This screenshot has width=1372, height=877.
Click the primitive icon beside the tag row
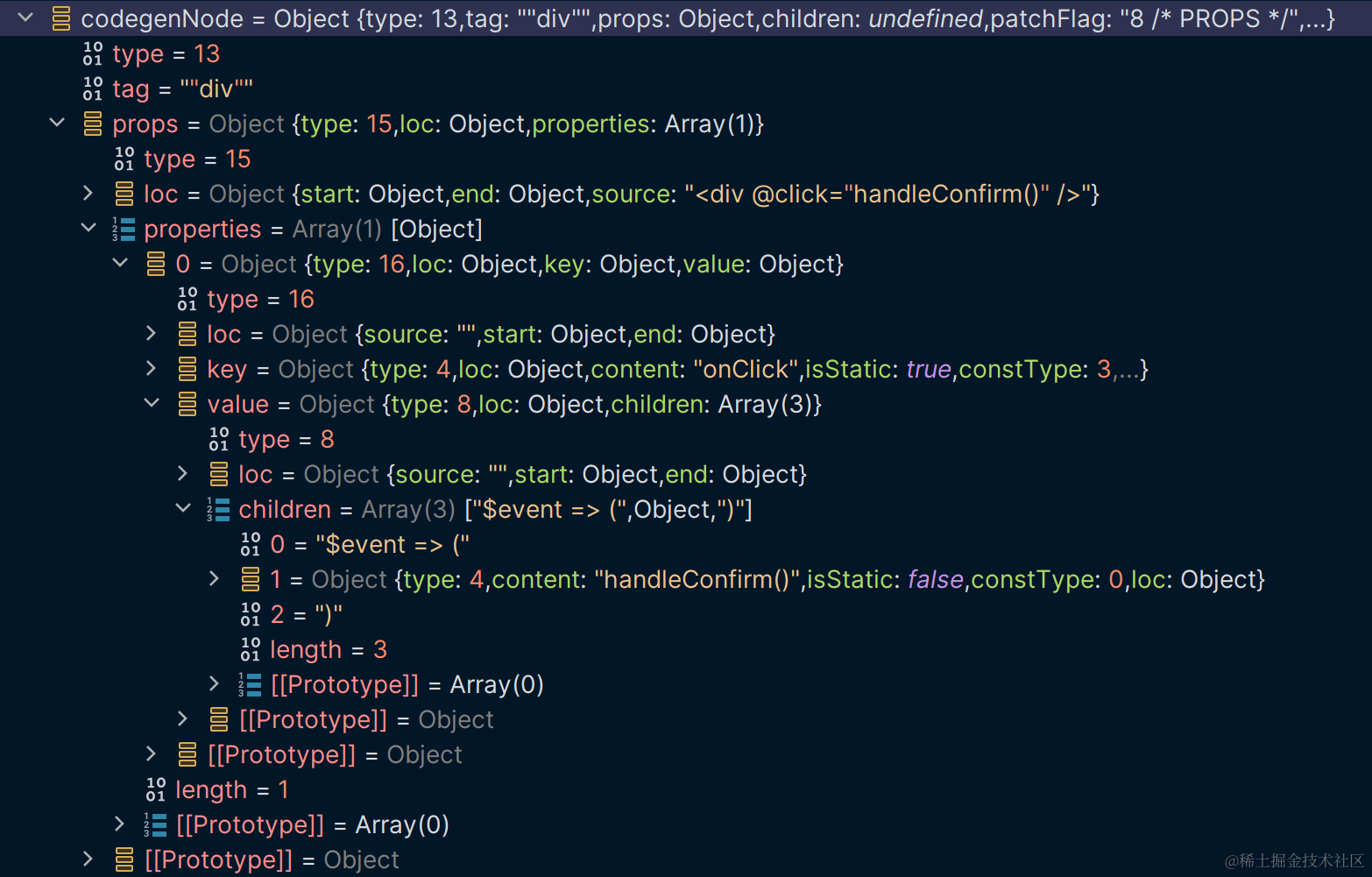[93, 88]
